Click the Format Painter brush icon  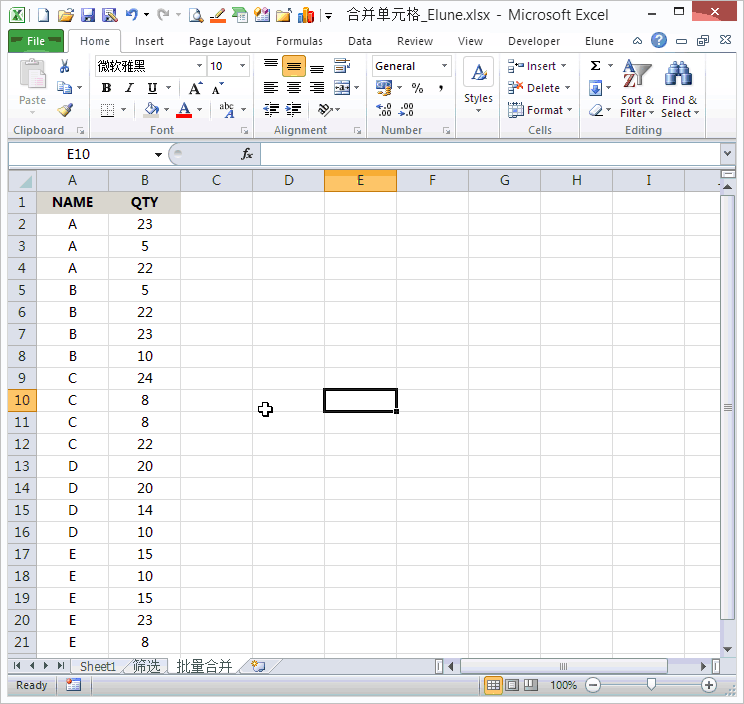pyautogui.click(x=65, y=110)
